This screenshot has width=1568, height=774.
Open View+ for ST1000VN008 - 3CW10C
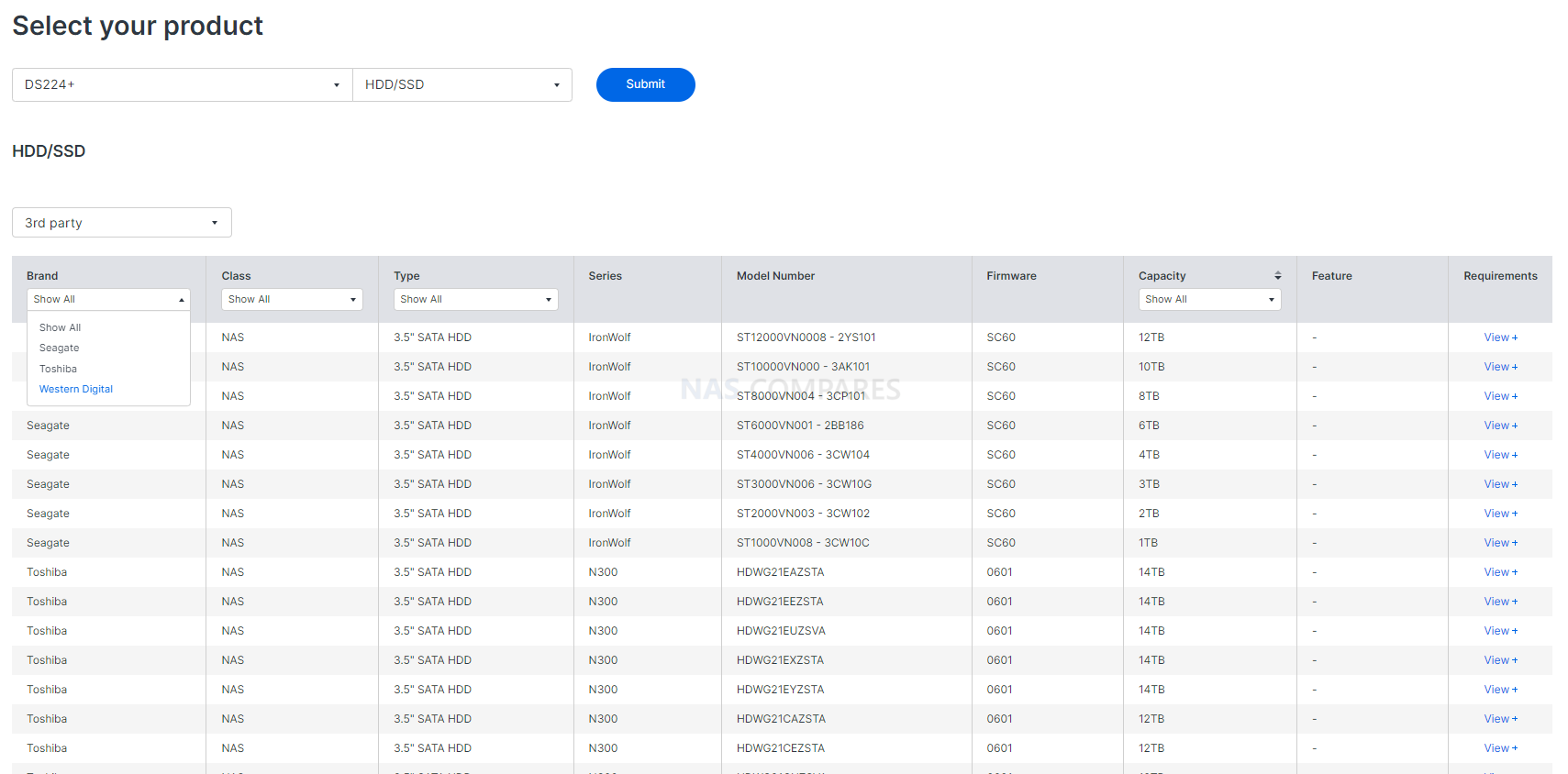coord(1501,543)
